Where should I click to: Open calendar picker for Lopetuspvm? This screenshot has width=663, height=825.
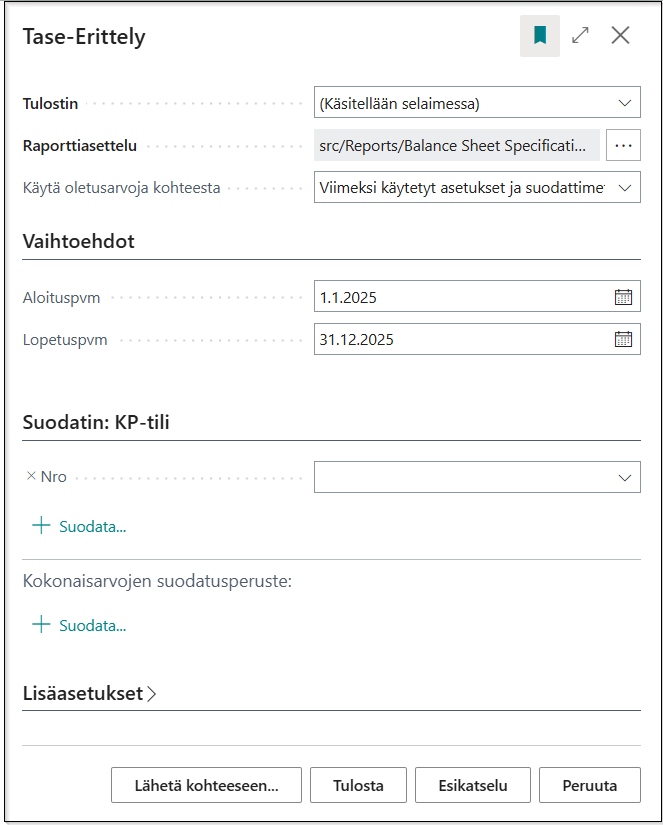[624, 339]
